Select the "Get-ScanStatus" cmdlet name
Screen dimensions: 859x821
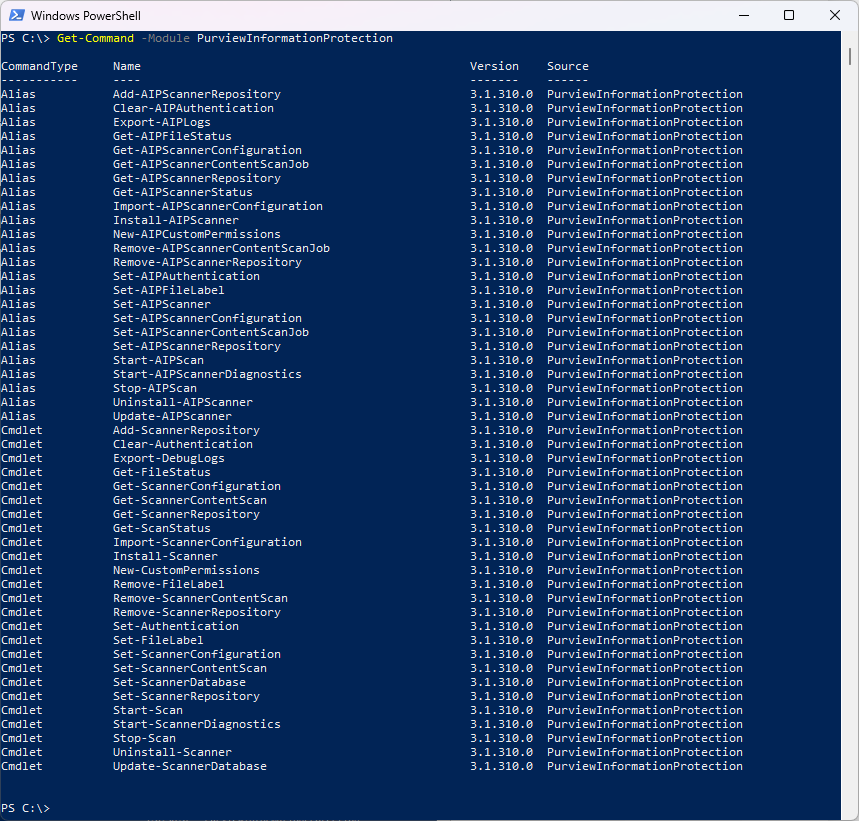[x=162, y=529]
